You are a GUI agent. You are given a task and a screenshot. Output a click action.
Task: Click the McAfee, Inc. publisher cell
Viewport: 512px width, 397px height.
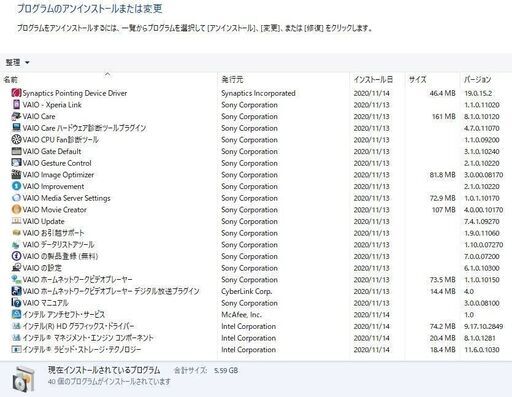point(241,314)
